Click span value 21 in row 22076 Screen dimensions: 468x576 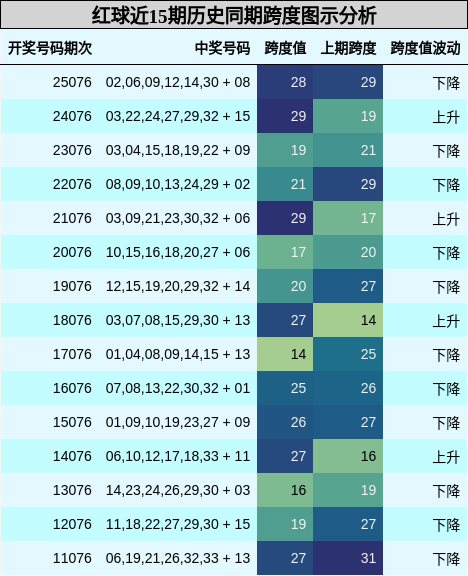[285, 184]
